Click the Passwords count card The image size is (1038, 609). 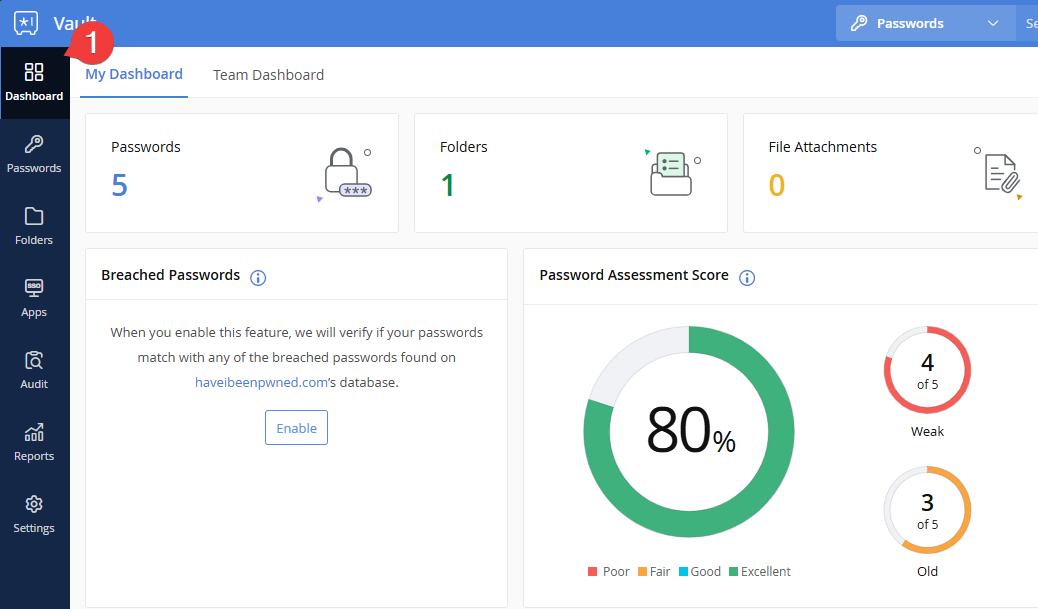pos(242,173)
